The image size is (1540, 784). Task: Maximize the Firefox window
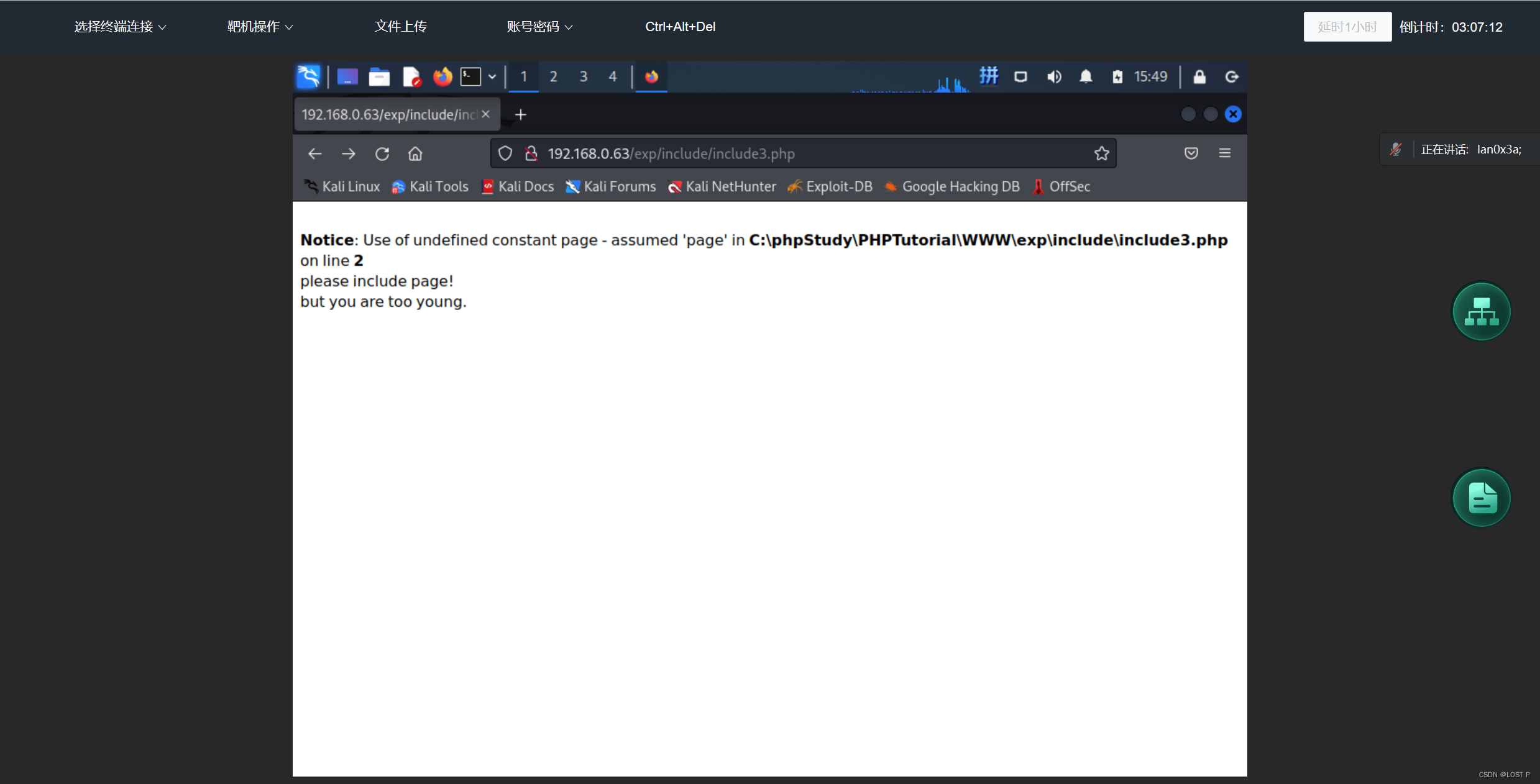1211,114
